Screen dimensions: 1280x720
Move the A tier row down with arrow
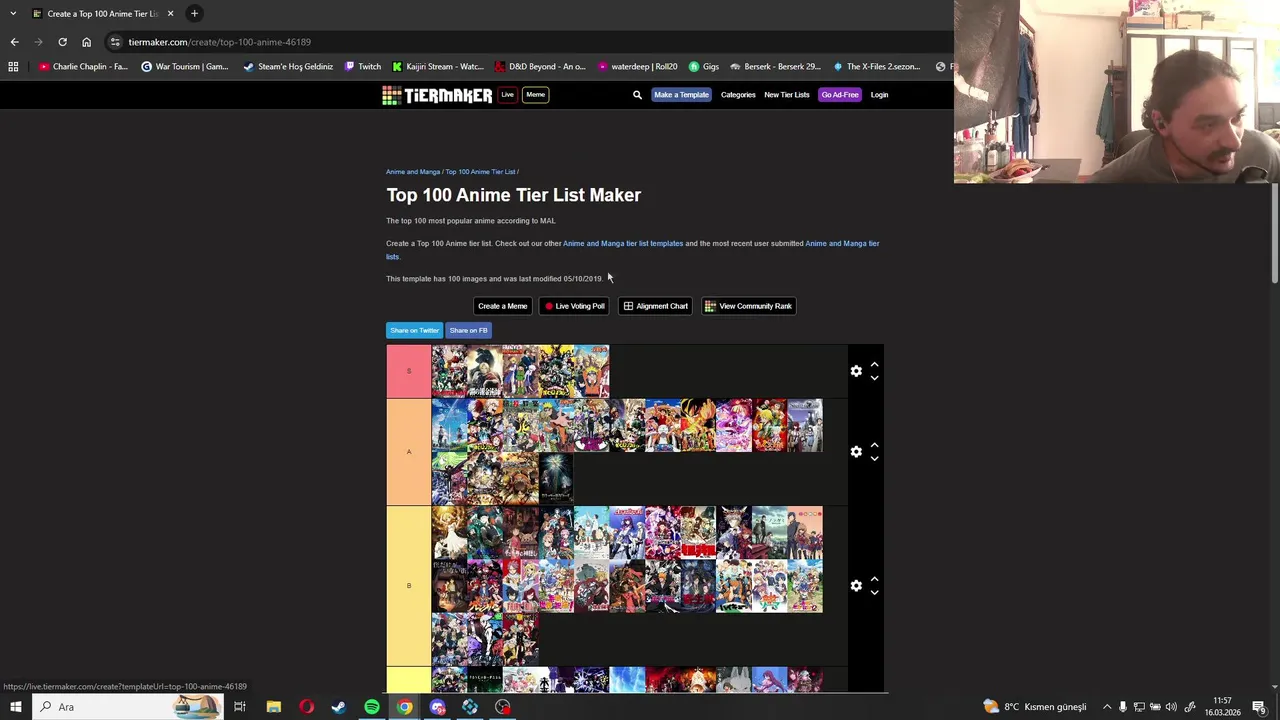874,459
